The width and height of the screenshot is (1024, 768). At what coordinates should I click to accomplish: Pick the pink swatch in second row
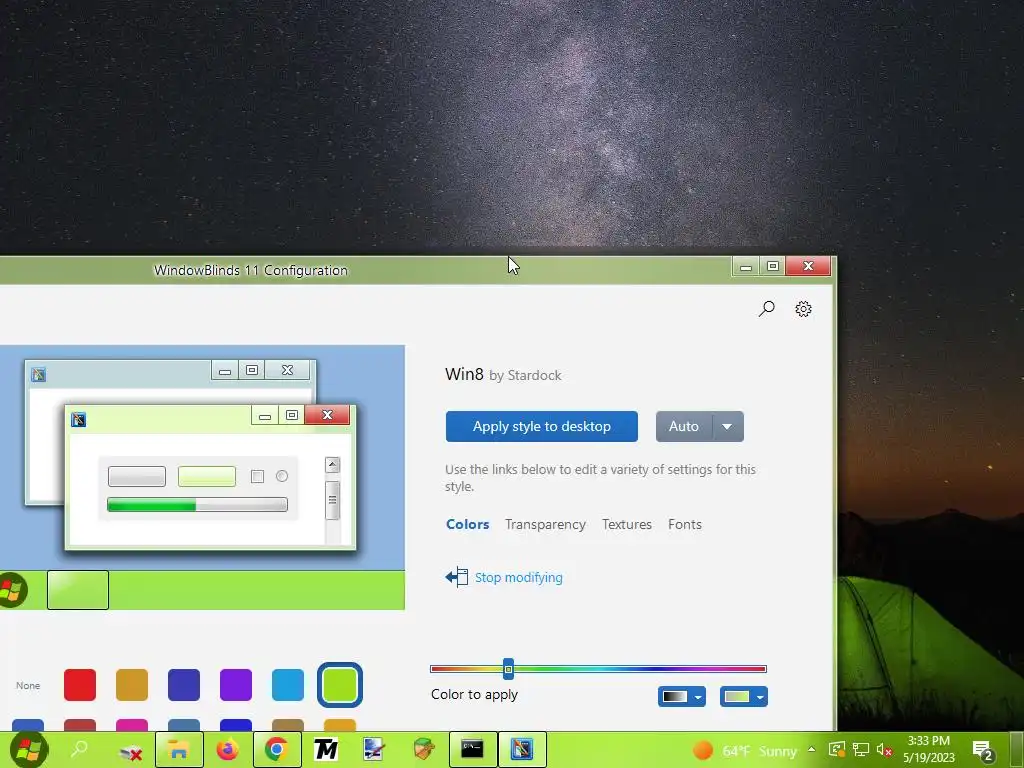tap(132, 725)
